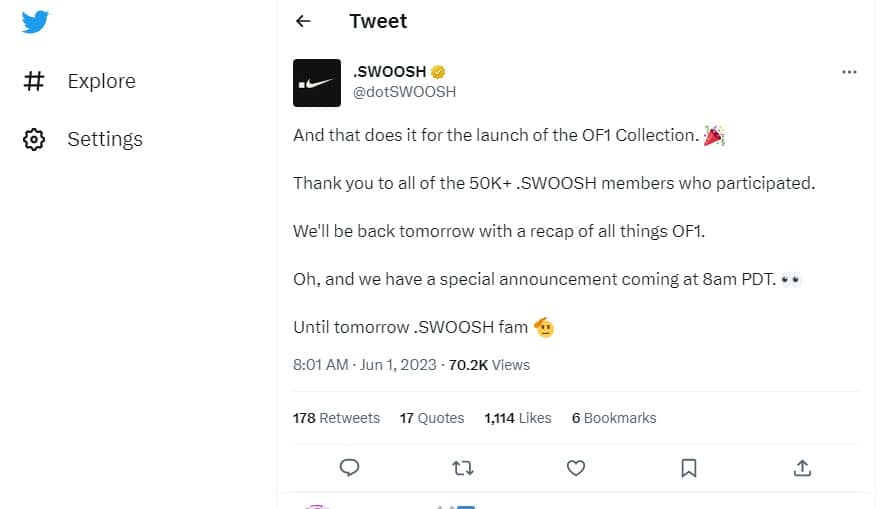Go back with the left arrow
882x509 pixels.
(x=303, y=21)
